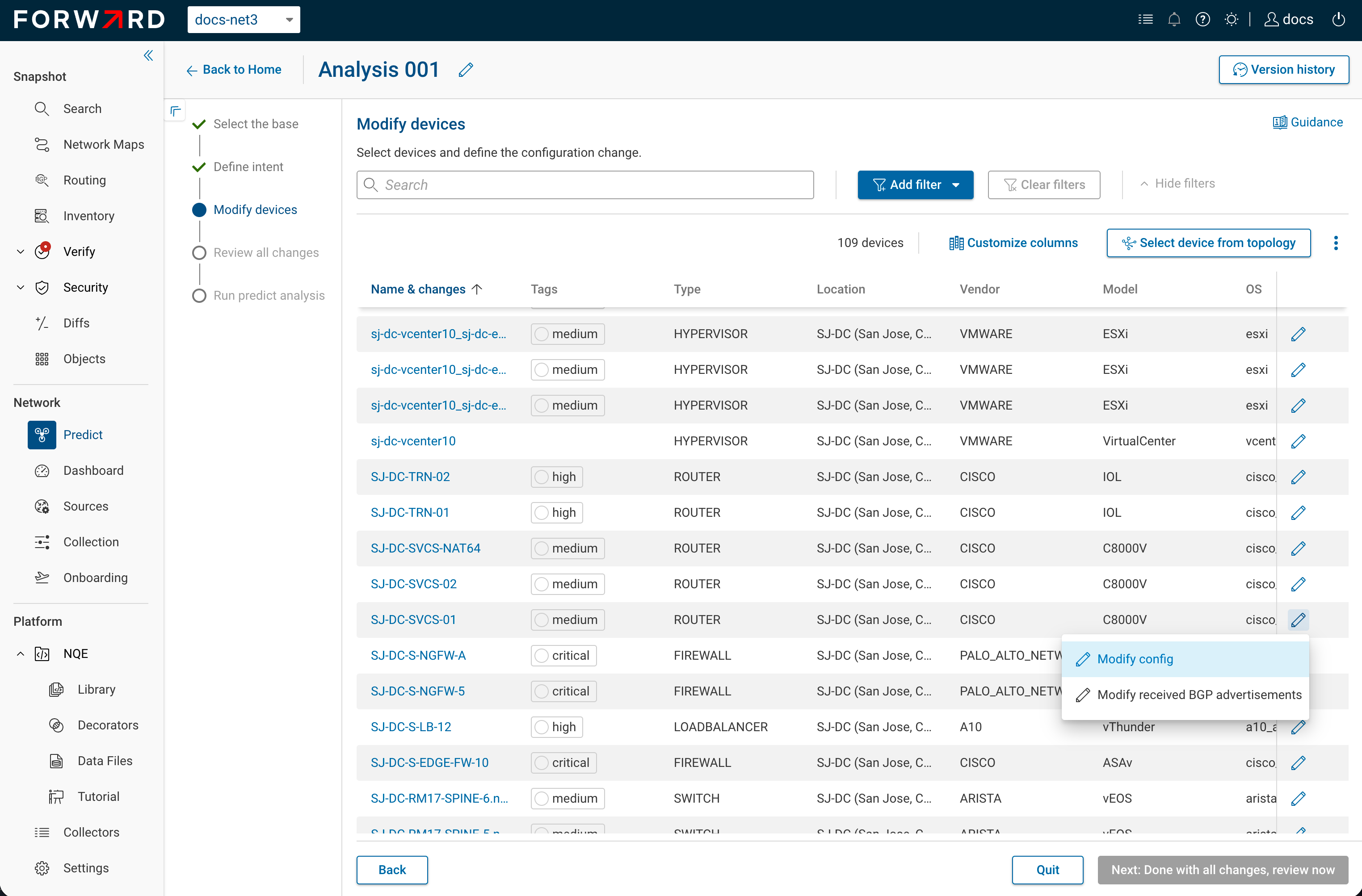Screen dimensions: 1362x896
Task: Toggle the critical tag on SJ-DC-S-NGFW-5
Action: [563, 691]
